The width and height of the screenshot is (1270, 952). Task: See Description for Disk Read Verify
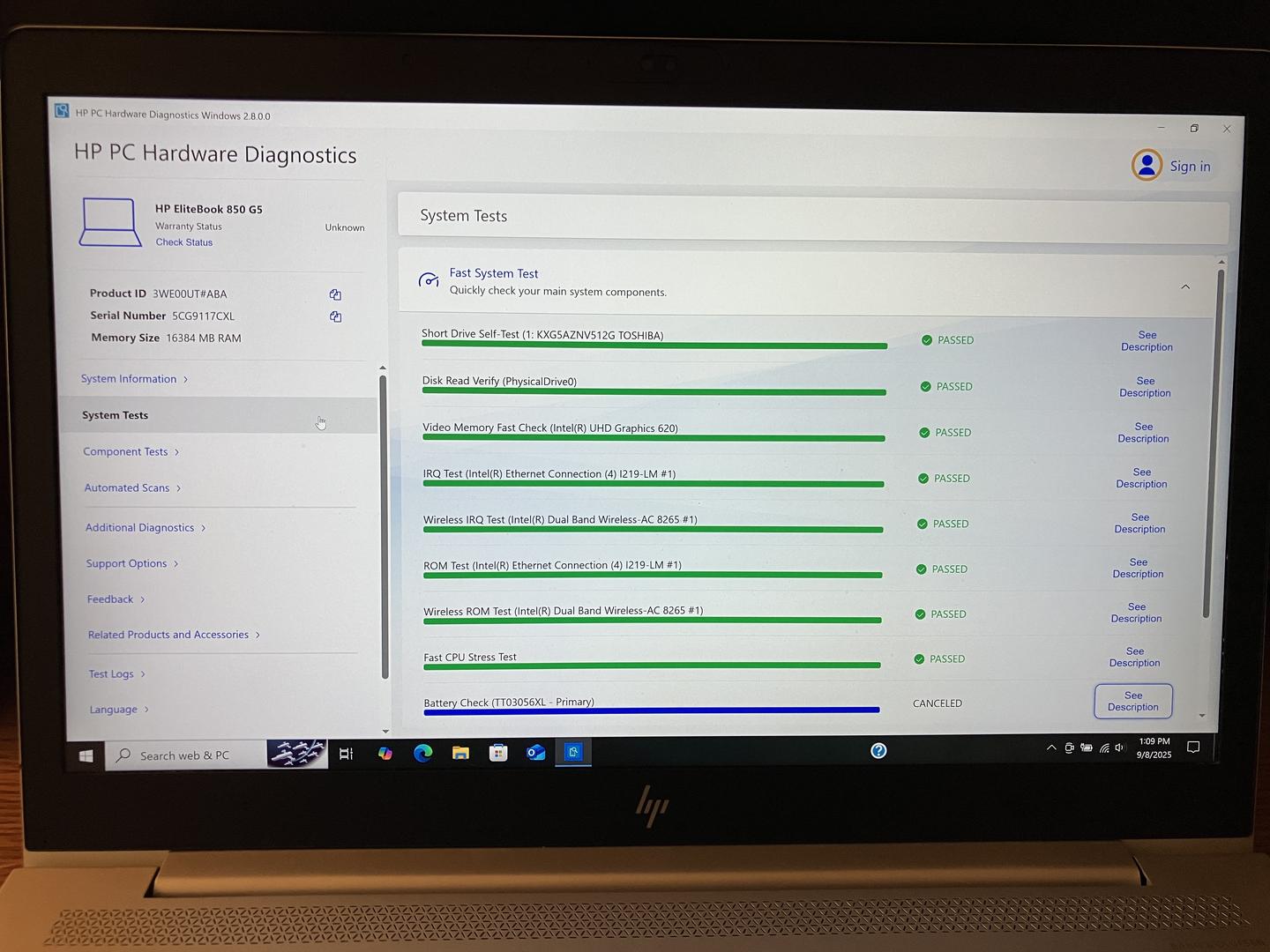click(x=1145, y=387)
